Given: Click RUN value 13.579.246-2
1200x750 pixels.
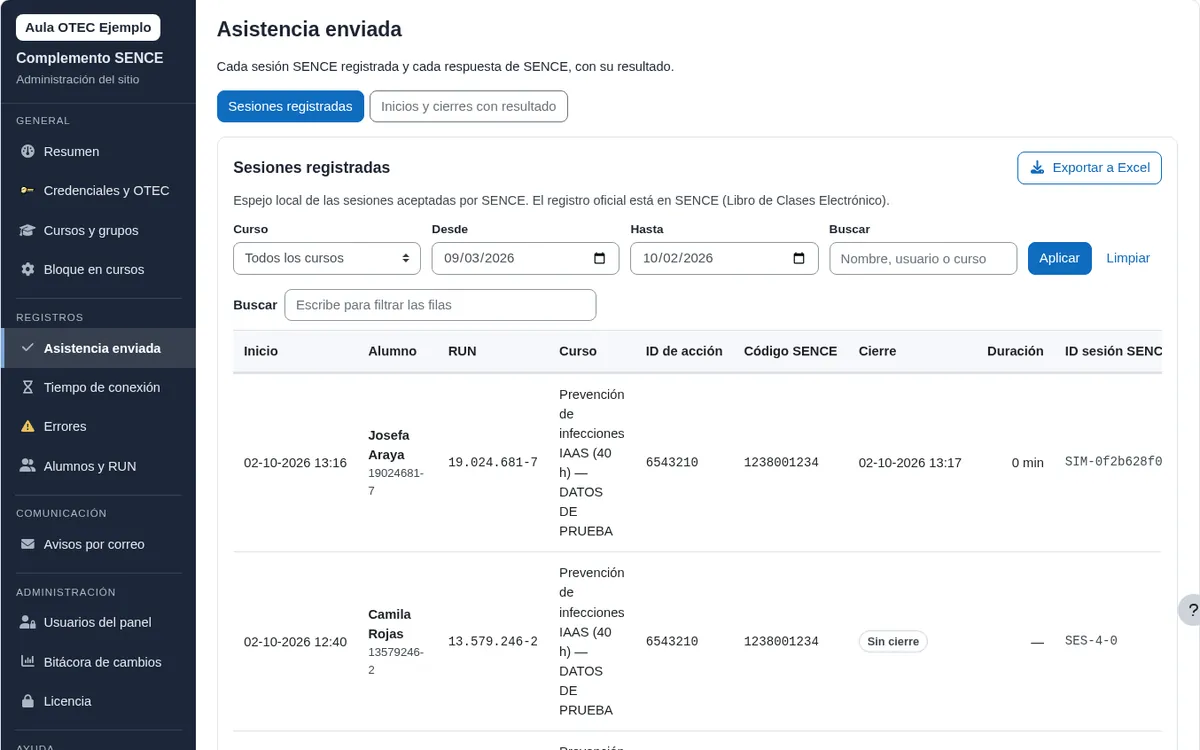Looking at the screenshot, I should (493, 641).
